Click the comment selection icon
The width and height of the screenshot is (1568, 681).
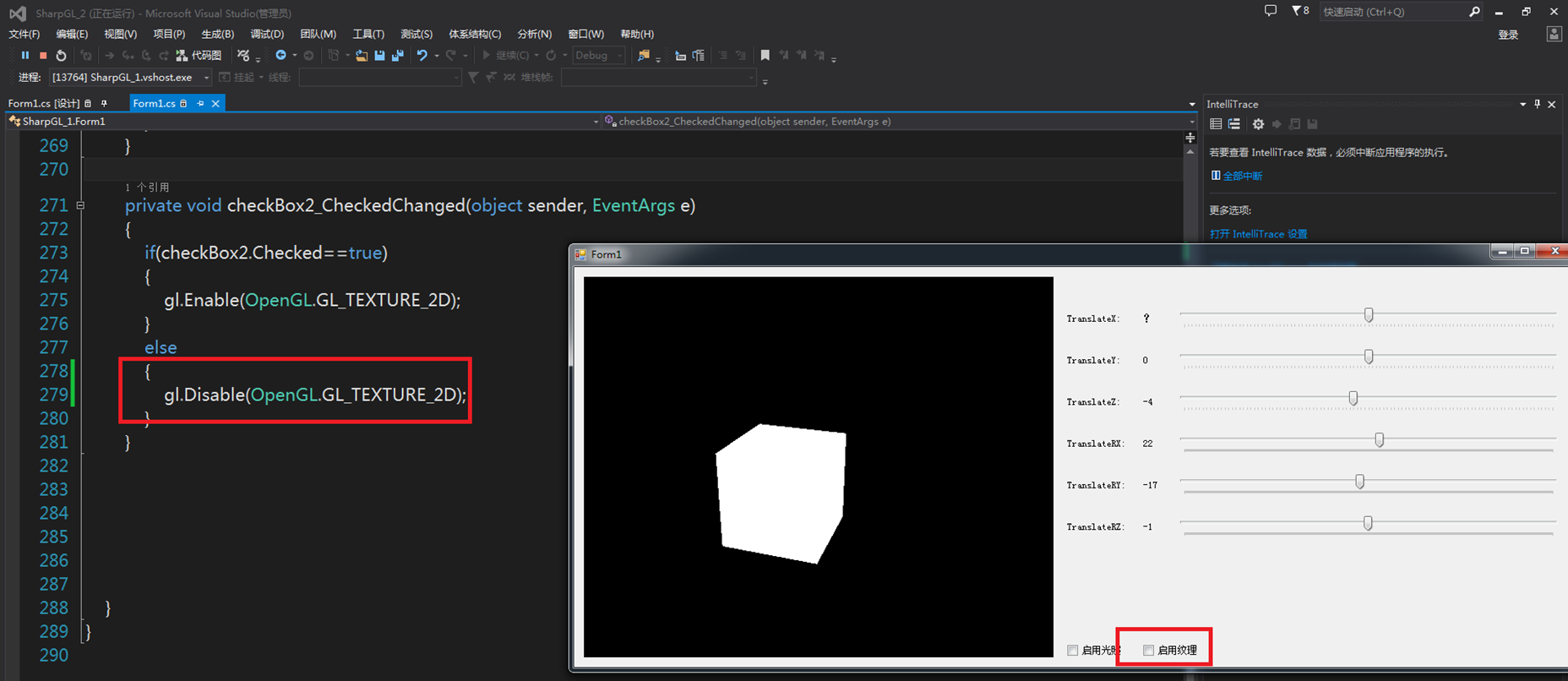point(722,56)
